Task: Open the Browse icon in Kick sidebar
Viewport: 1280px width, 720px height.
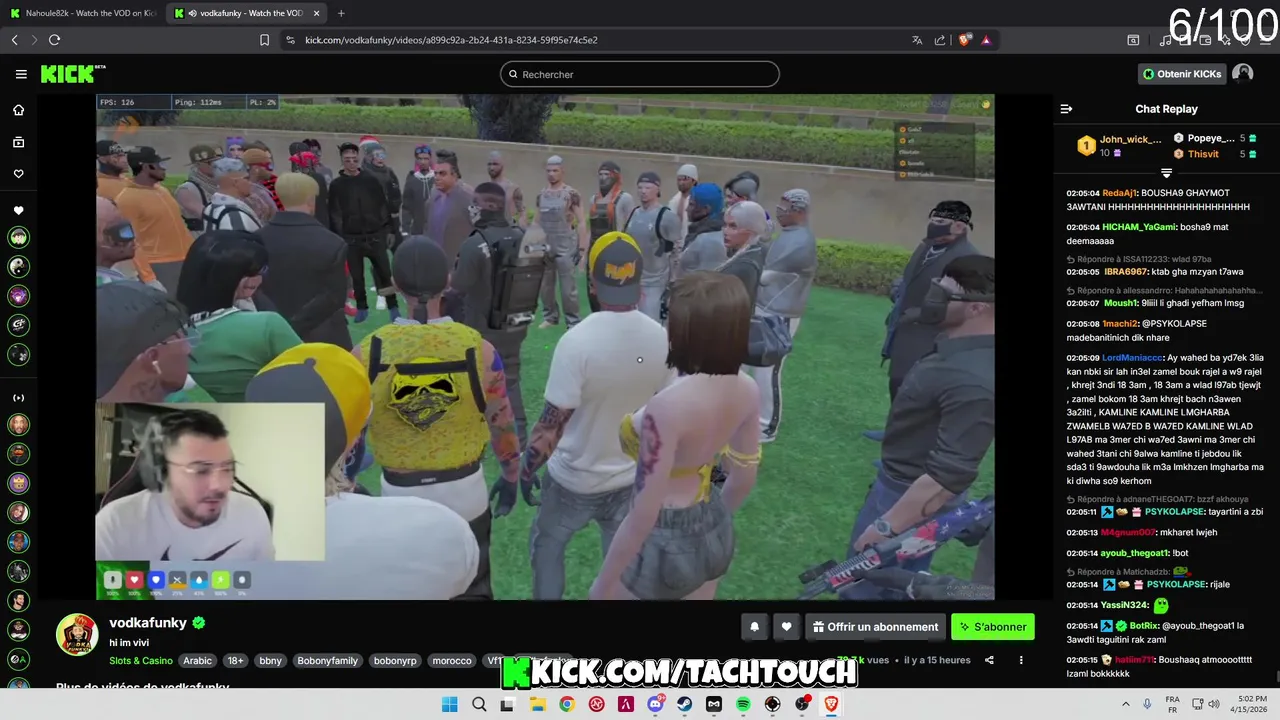Action: pos(18,142)
